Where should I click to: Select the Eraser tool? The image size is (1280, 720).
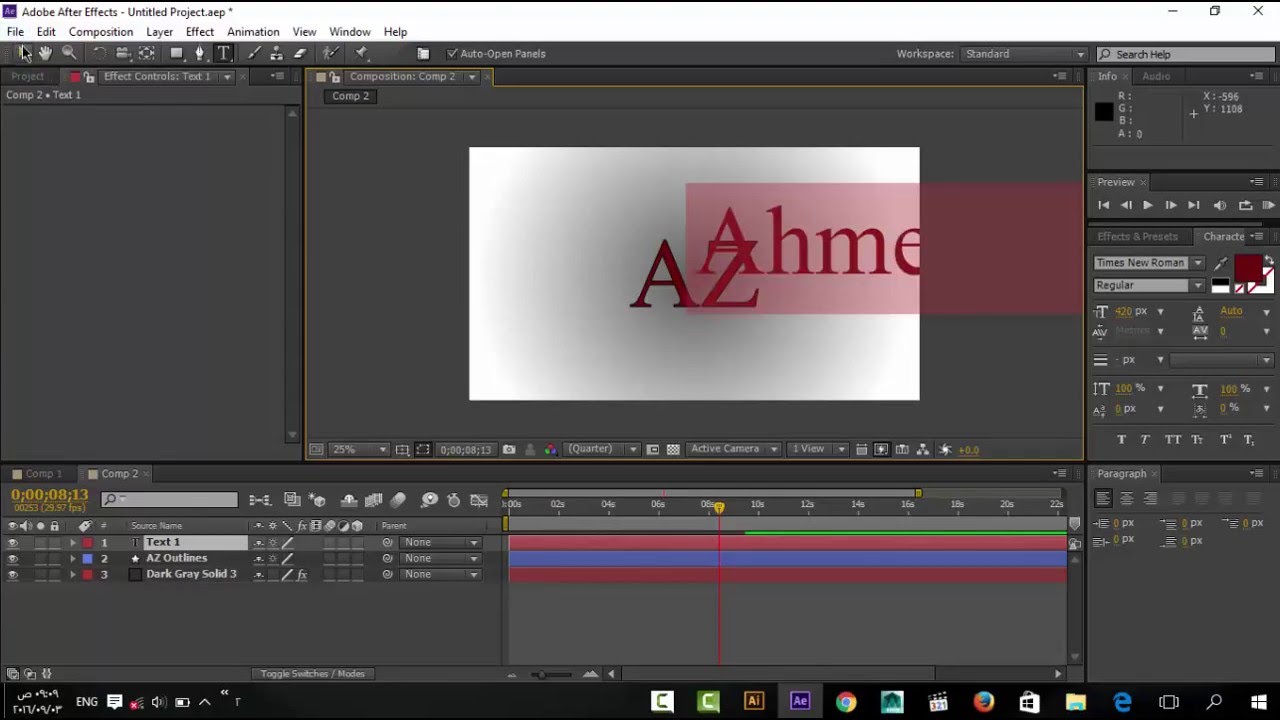(299, 53)
